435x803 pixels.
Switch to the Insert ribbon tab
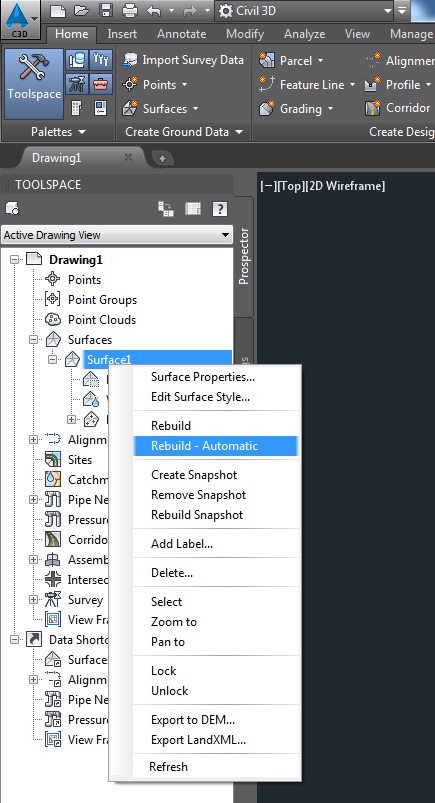(x=122, y=34)
